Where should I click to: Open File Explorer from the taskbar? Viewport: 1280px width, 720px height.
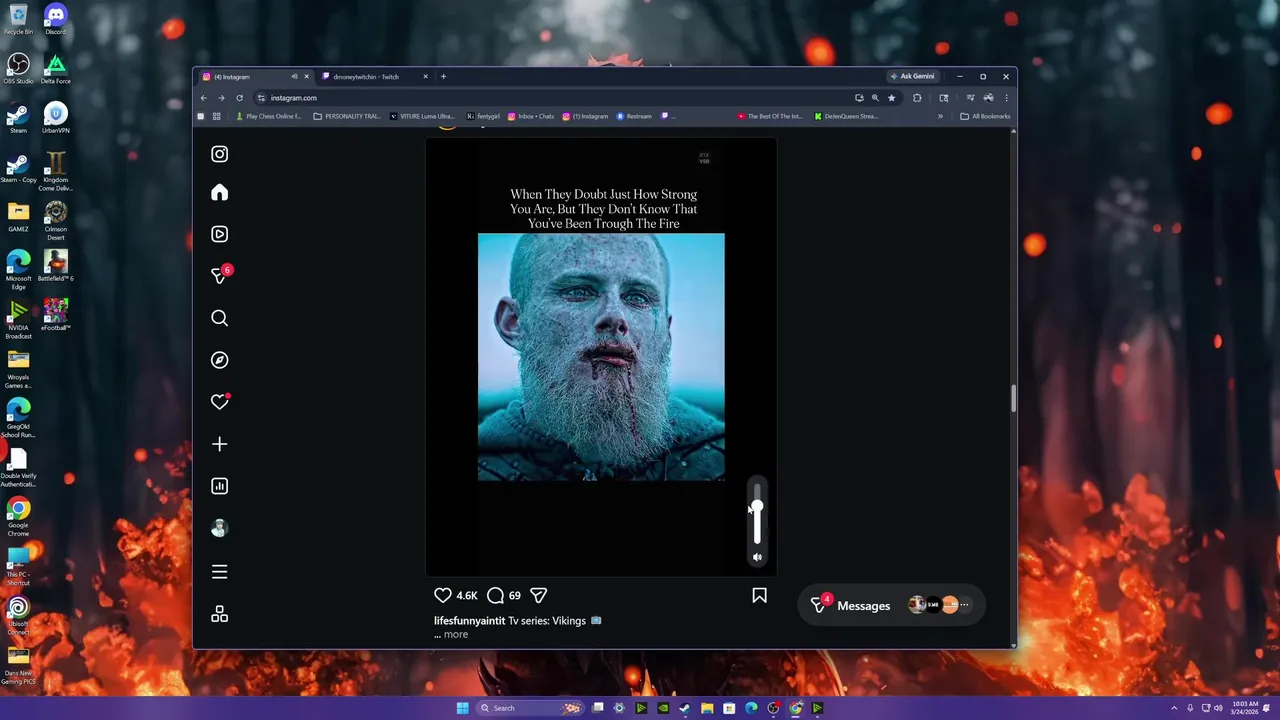[707, 708]
